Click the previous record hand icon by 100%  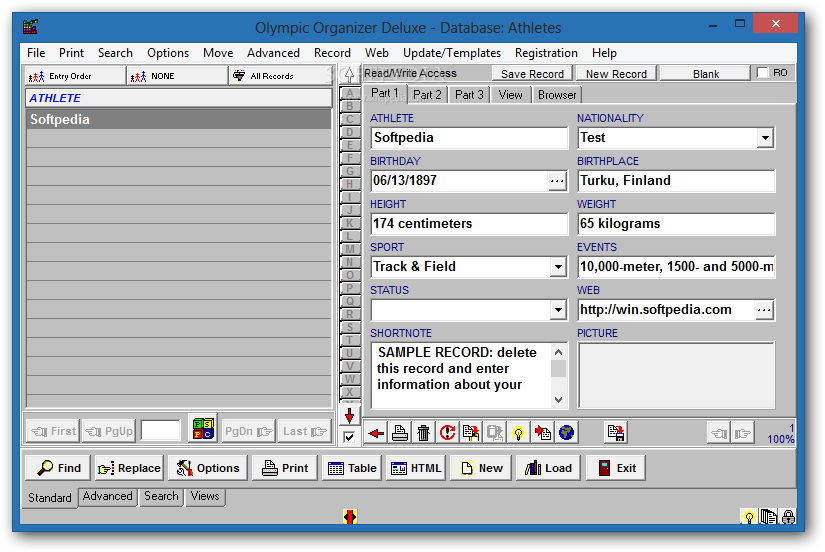click(719, 433)
